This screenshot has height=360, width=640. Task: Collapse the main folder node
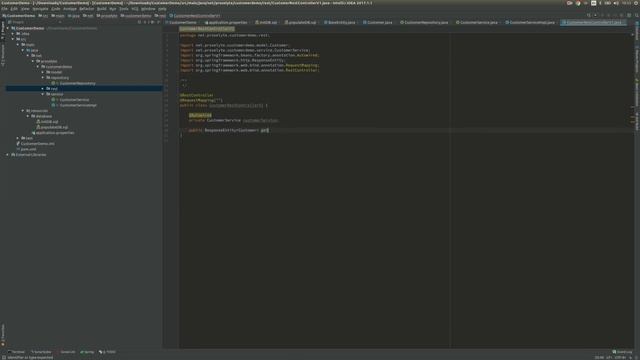18,44
